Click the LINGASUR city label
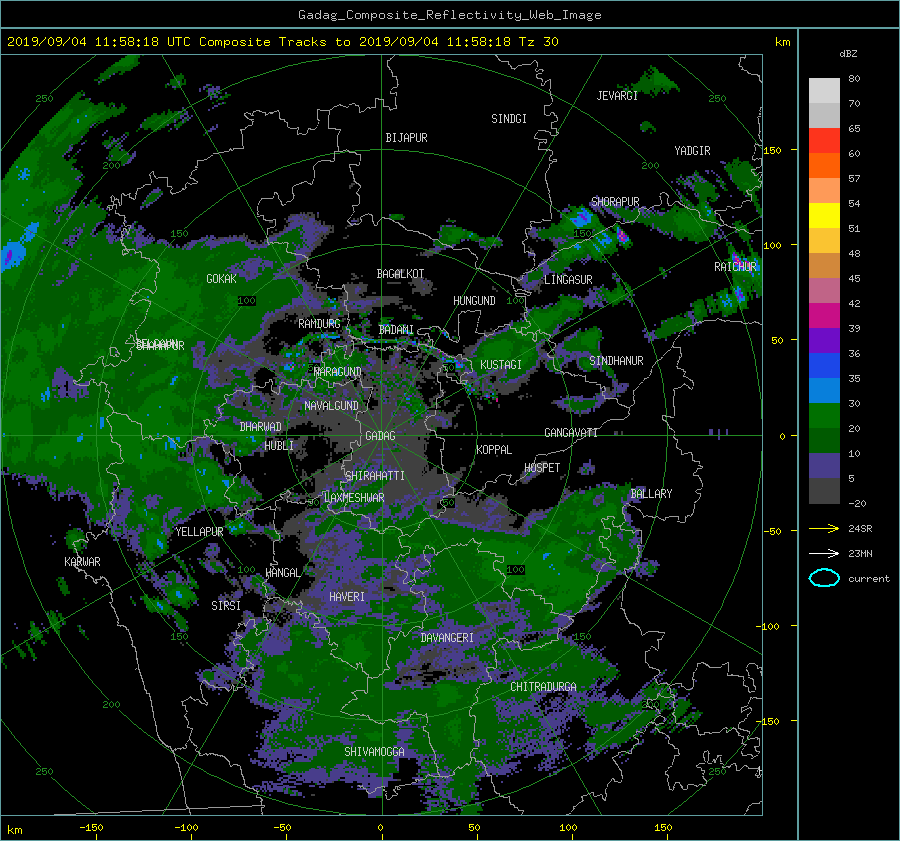This screenshot has height=841, width=900. tap(568, 280)
